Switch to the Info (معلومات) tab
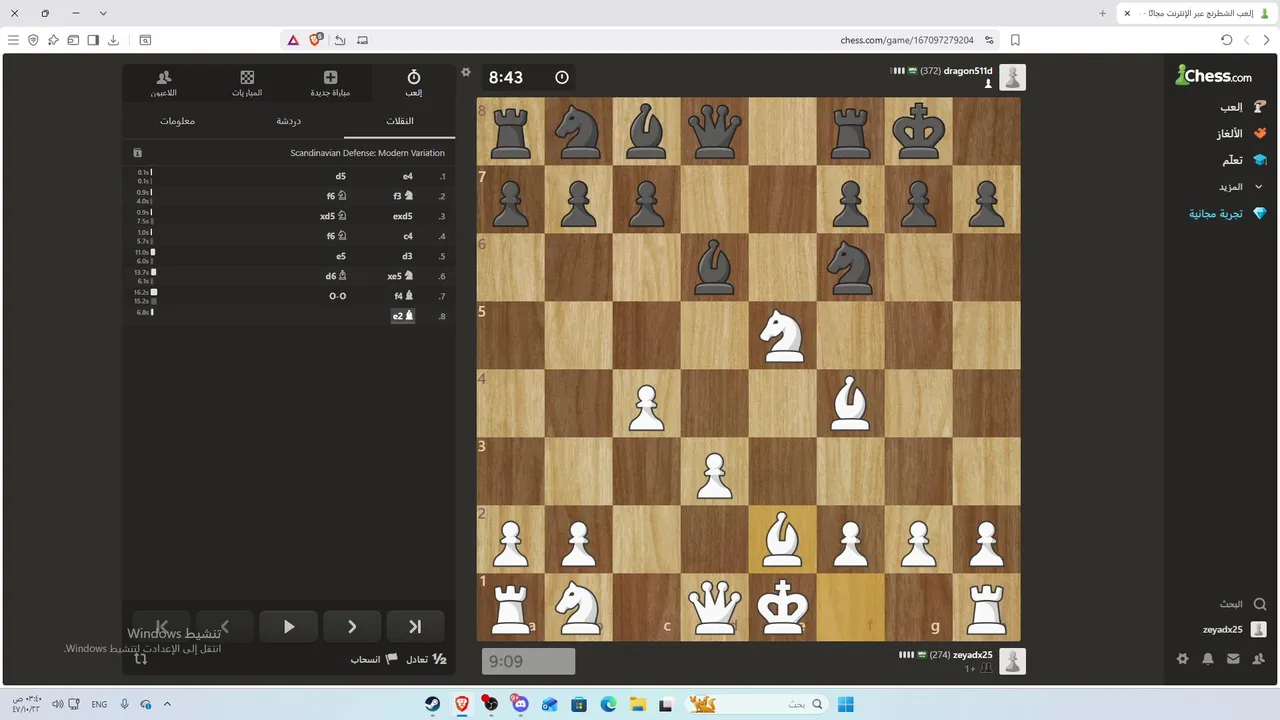The height and width of the screenshot is (720, 1280). 178,121
